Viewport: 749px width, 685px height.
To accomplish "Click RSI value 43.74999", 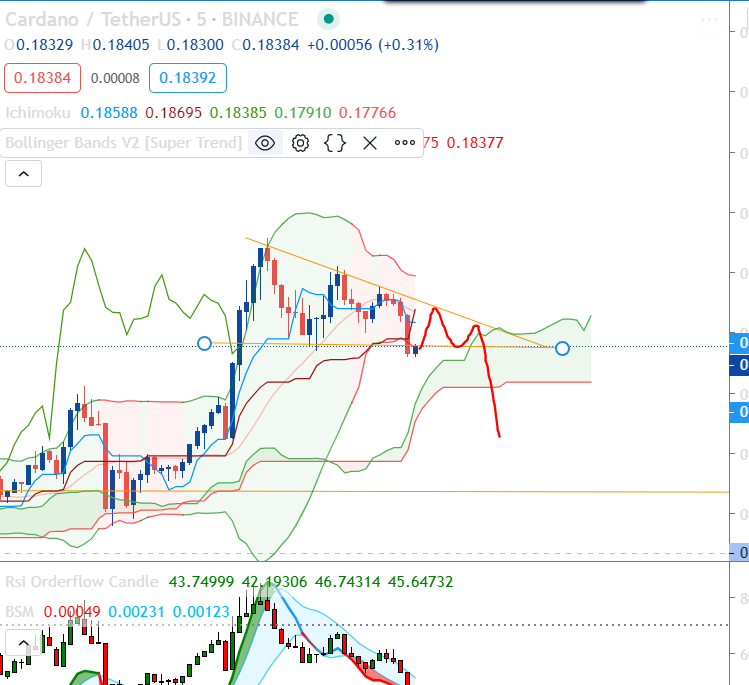I will 201,581.
